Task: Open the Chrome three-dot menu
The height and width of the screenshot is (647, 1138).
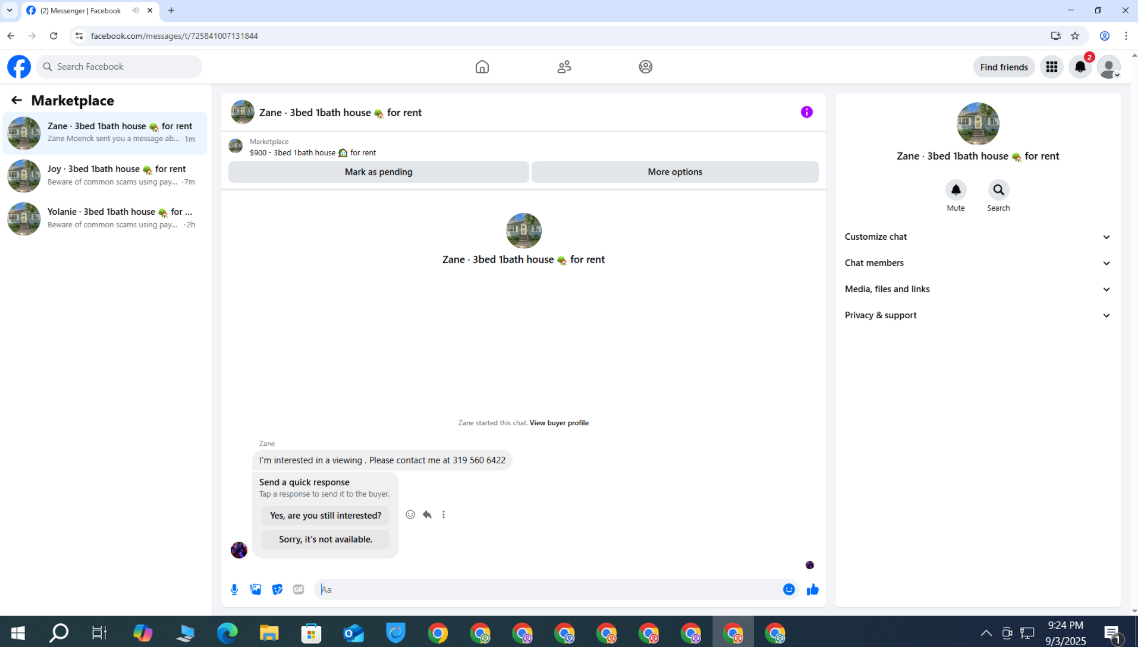Action: [1126, 36]
